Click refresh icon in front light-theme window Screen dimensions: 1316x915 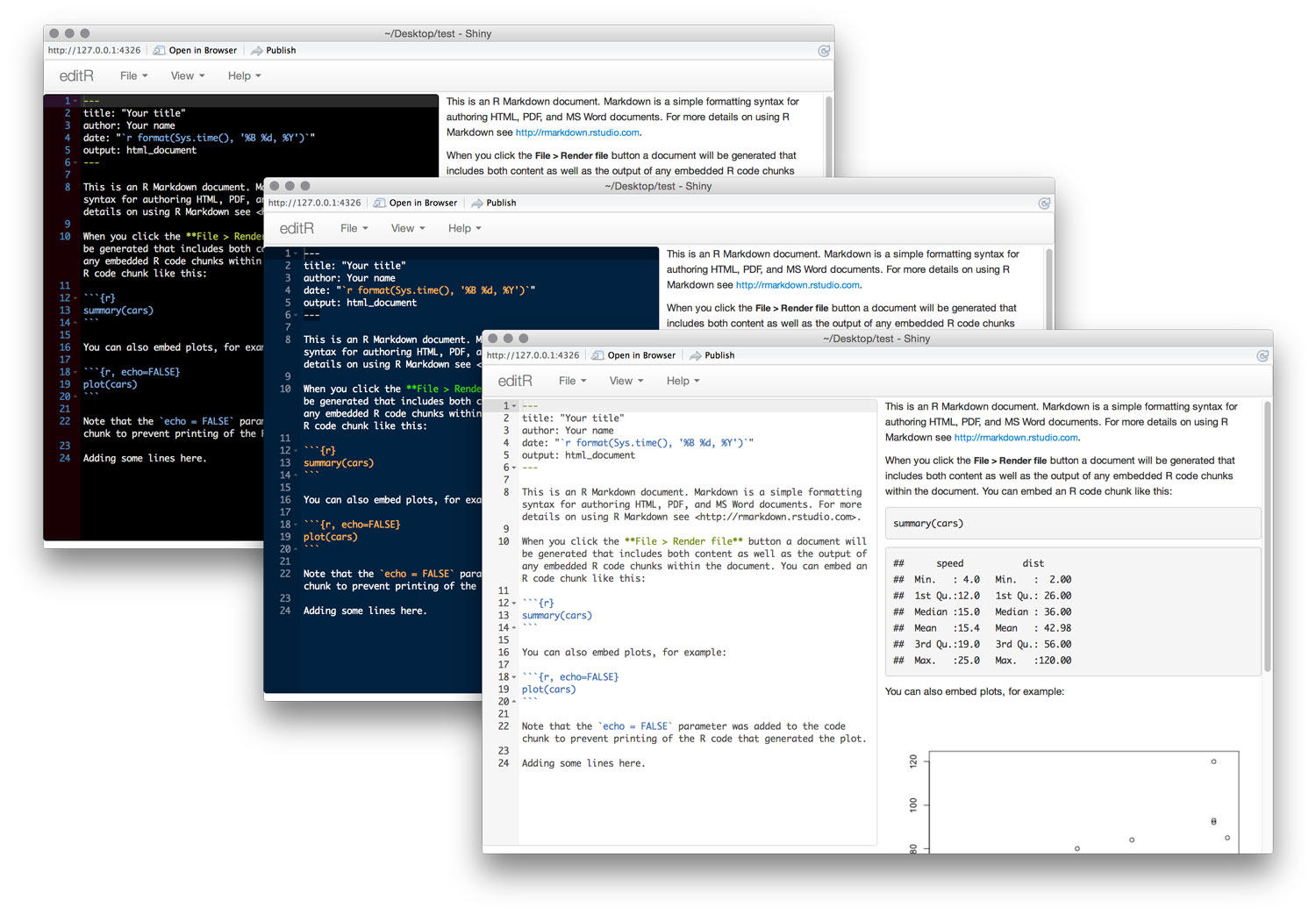tap(1262, 356)
